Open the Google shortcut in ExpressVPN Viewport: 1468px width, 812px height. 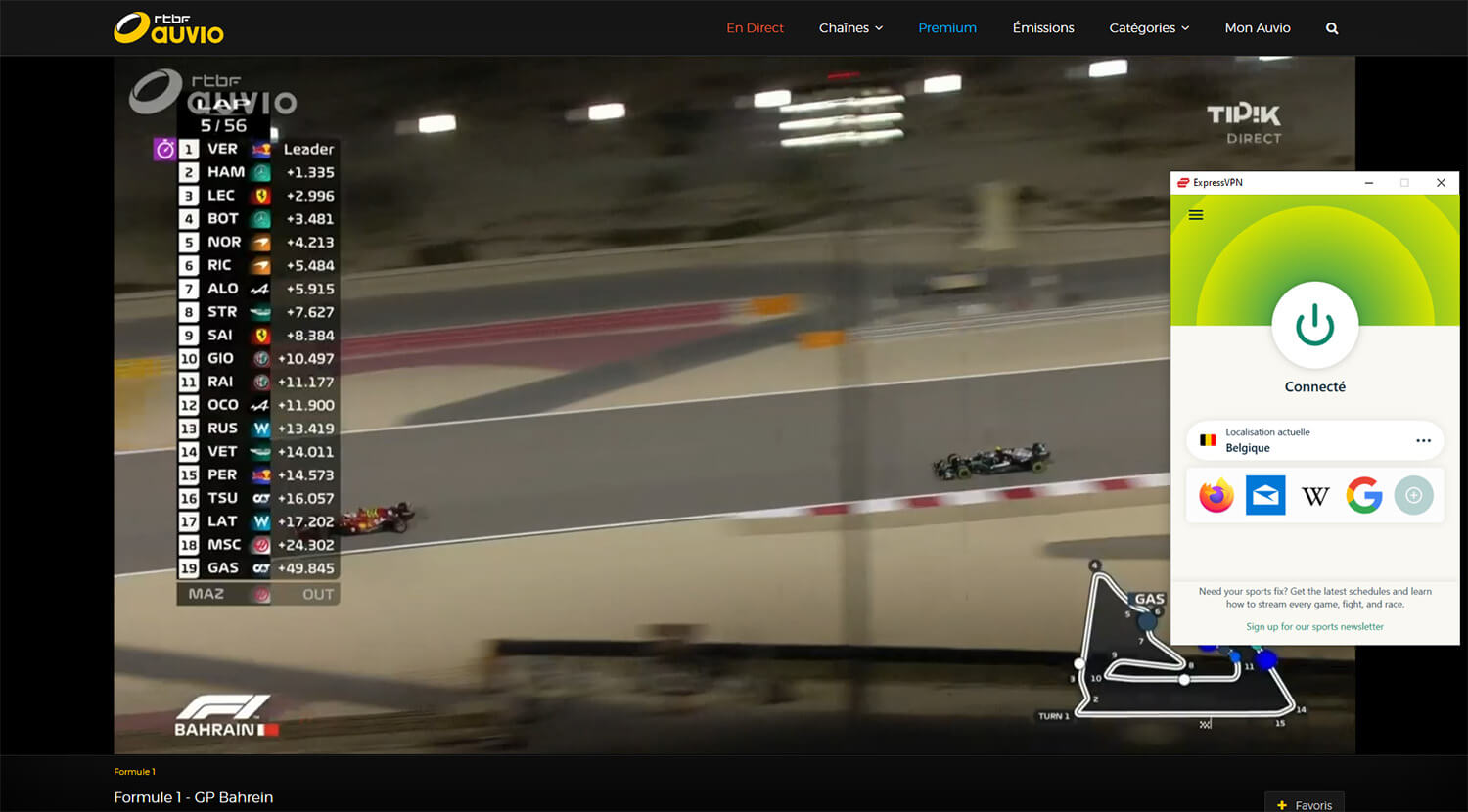[x=1364, y=496]
